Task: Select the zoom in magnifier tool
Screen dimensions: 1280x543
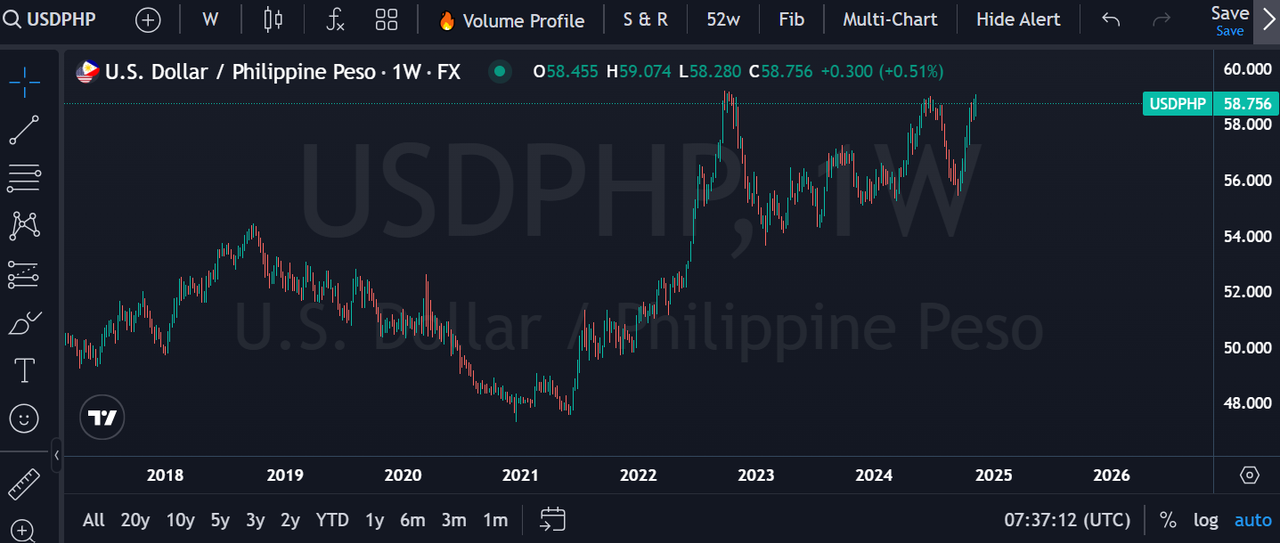Action: tap(24, 530)
